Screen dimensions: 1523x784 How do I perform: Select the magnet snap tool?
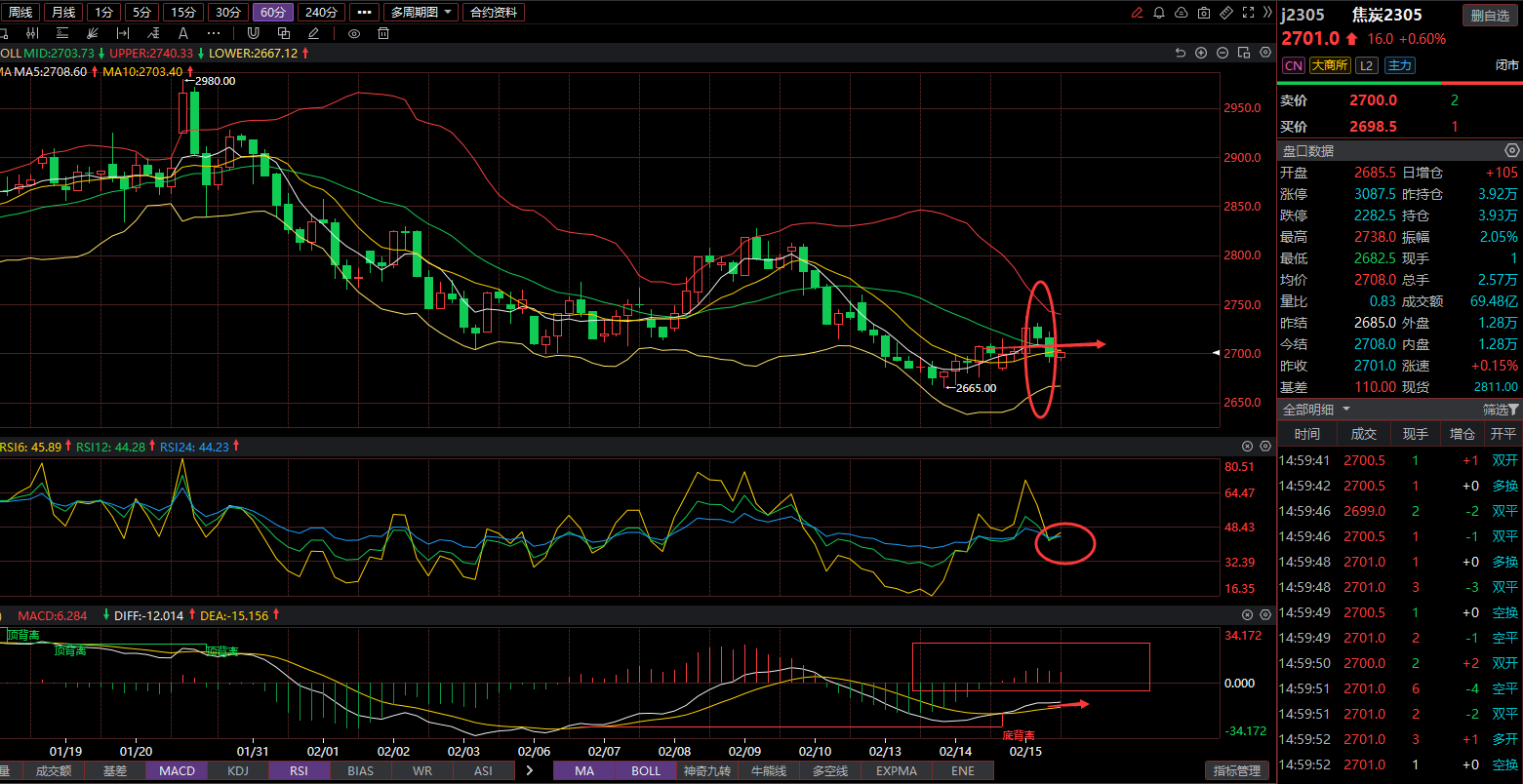[252, 33]
